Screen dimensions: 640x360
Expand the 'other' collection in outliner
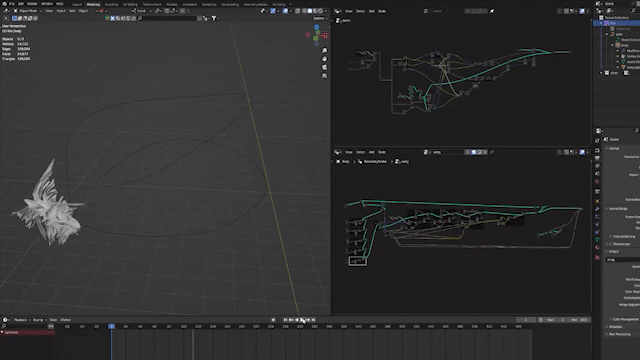(601, 73)
